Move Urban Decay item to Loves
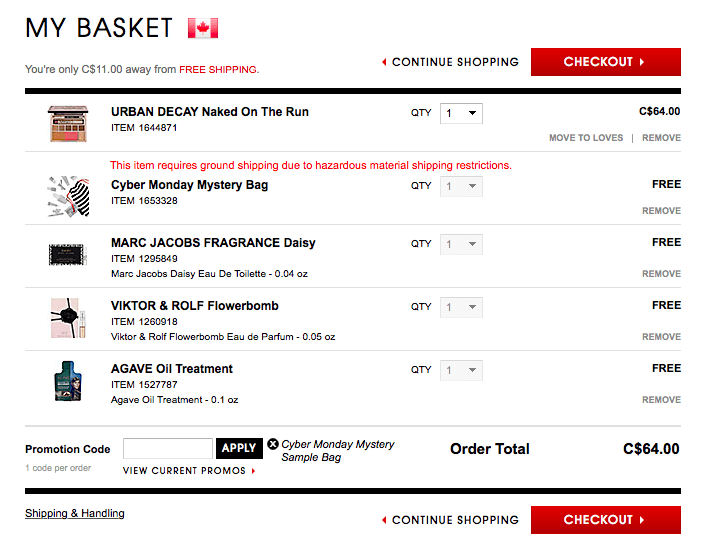This screenshot has width=704, height=545. pos(586,138)
